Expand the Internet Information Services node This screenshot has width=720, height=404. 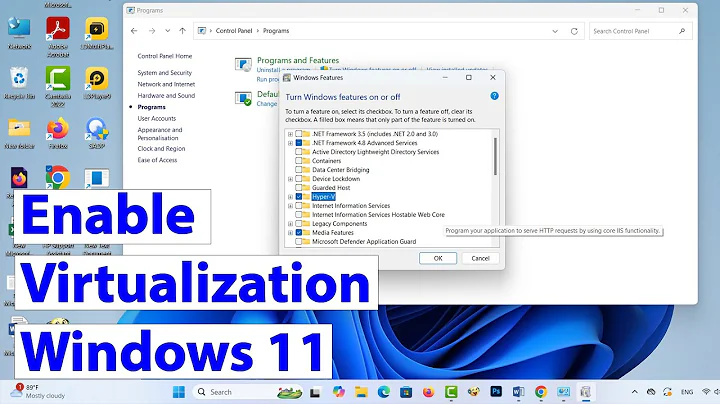click(x=290, y=206)
